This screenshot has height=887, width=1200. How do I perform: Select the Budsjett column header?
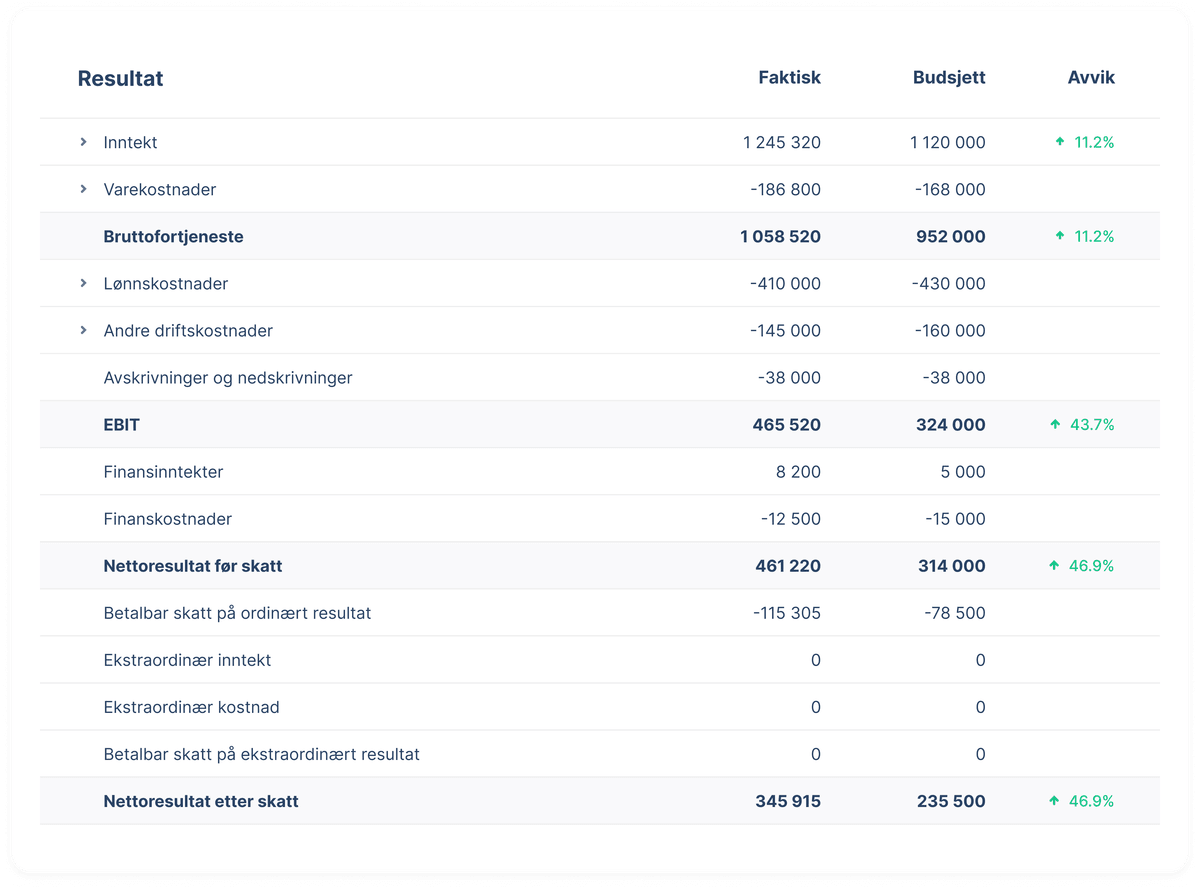click(x=949, y=77)
